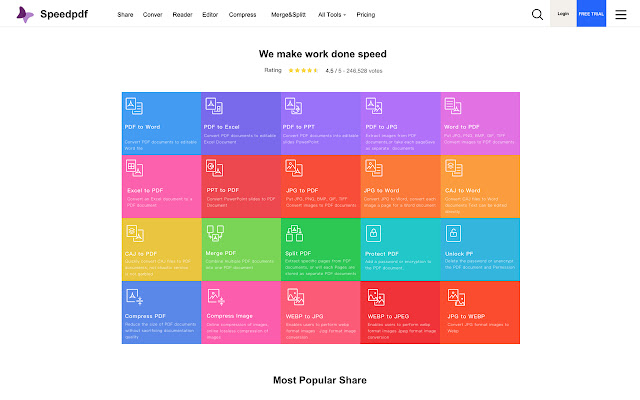Open the hamburger menu icon
This screenshot has height=400, width=640.
click(x=621, y=15)
